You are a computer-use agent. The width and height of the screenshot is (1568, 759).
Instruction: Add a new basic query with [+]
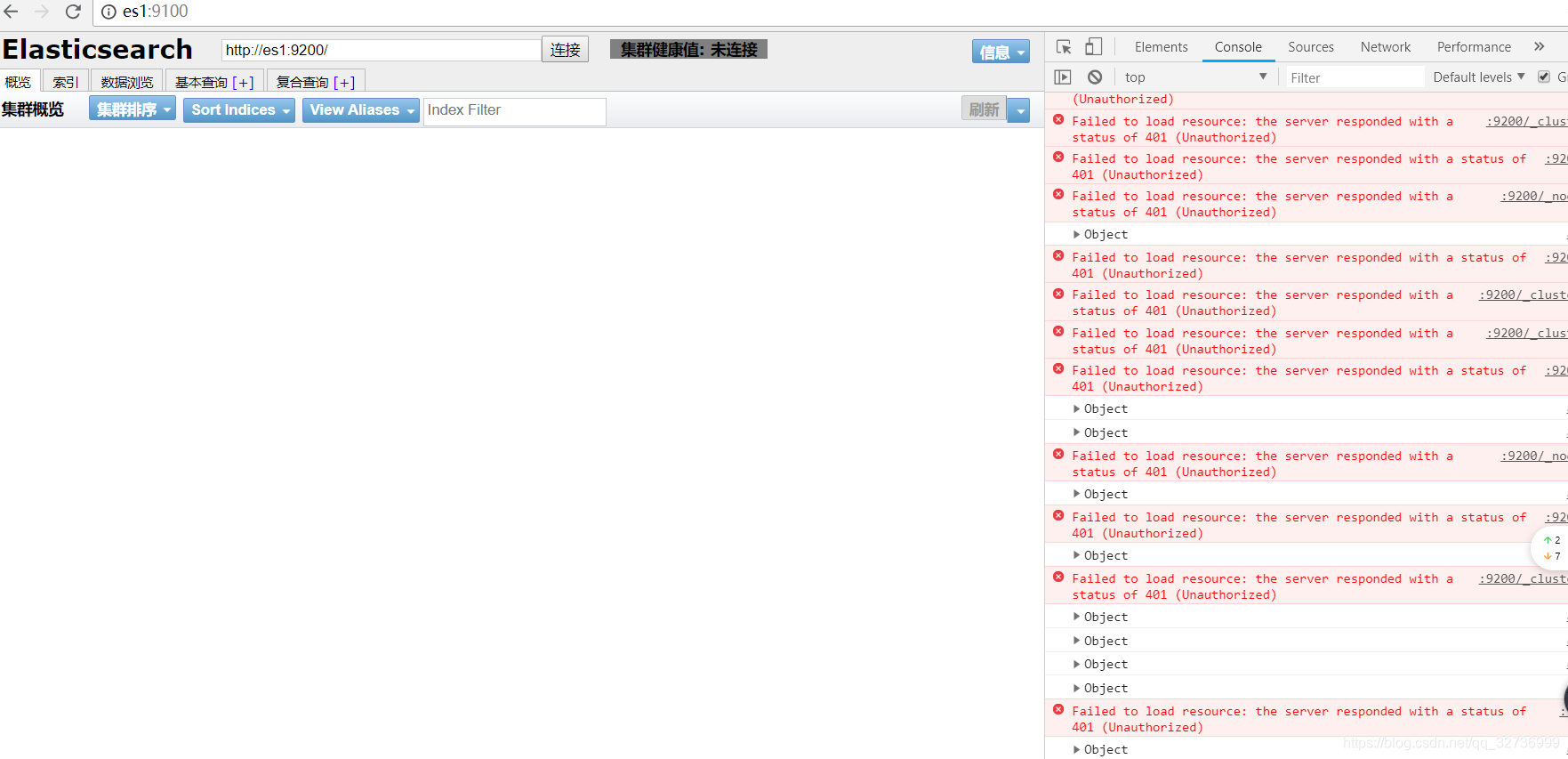(x=243, y=83)
